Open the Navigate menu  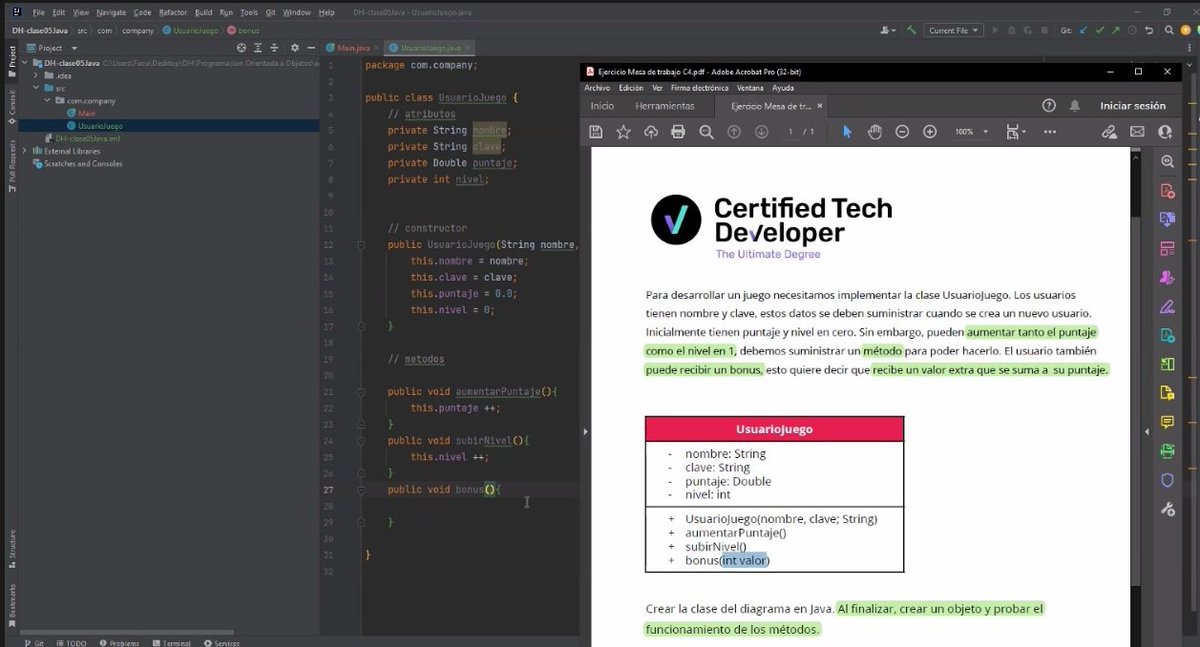coord(111,13)
